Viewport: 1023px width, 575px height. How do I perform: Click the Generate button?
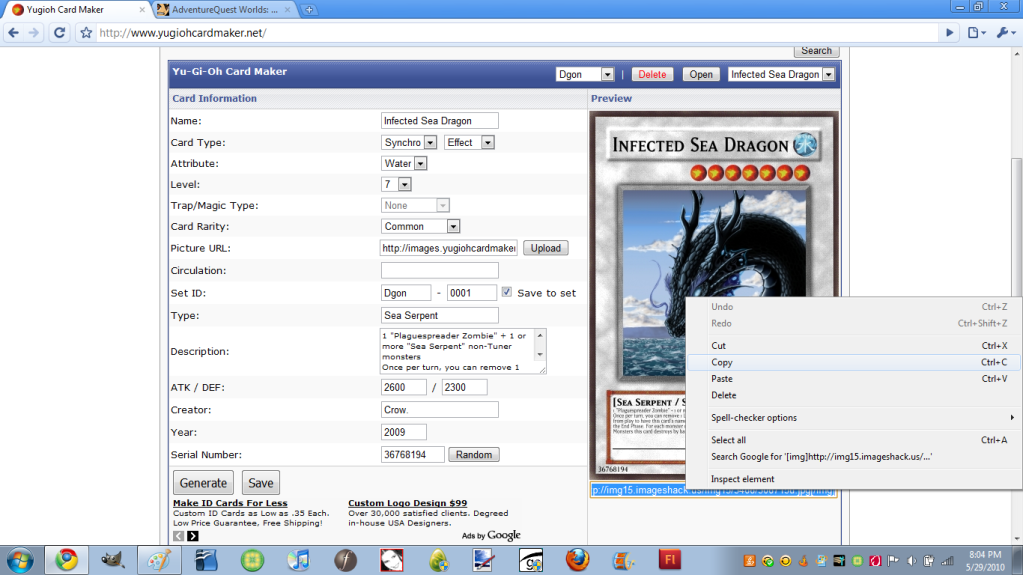pos(203,482)
